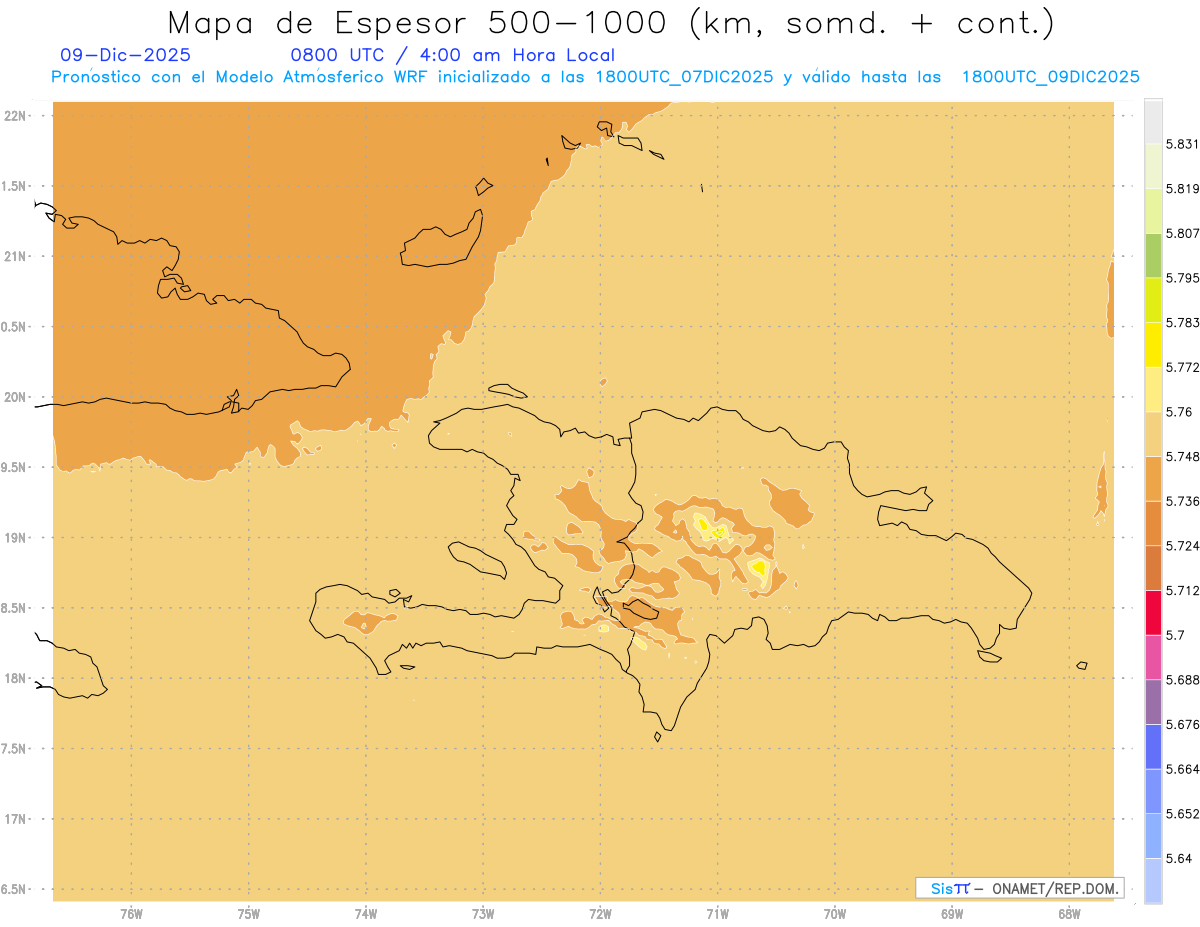Click the orange swatch between 5.736 and 5.748
Image resolution: width=1200 pixels, height=927 pixels.
coord(1153,479)
